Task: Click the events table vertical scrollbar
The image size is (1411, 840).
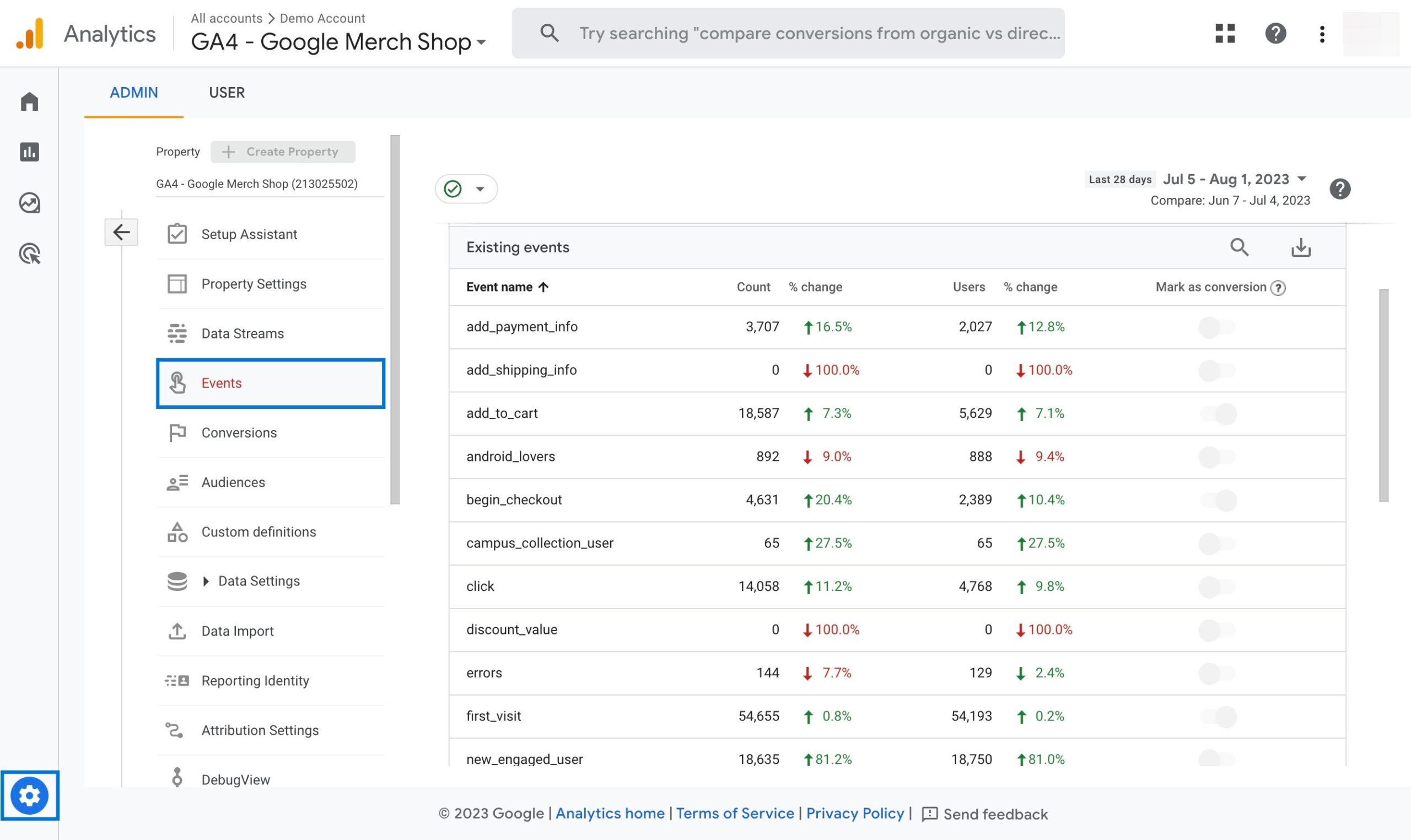Action: [x=1384, y=396]
